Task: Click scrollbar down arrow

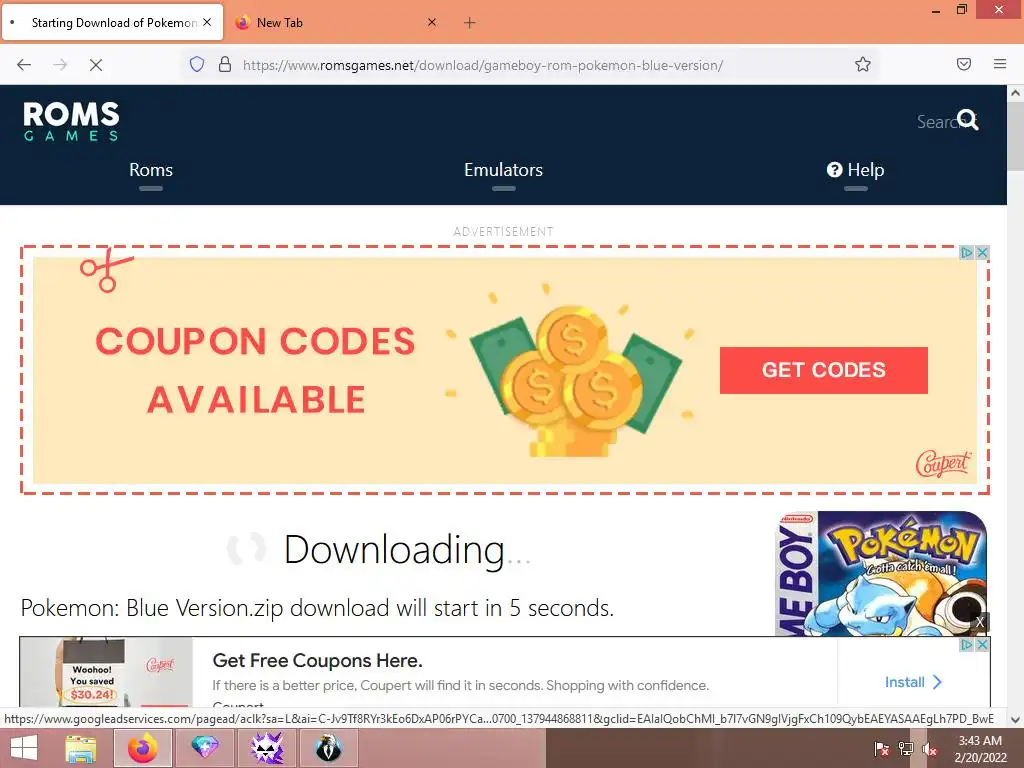Action: (x=1015, y=720)
